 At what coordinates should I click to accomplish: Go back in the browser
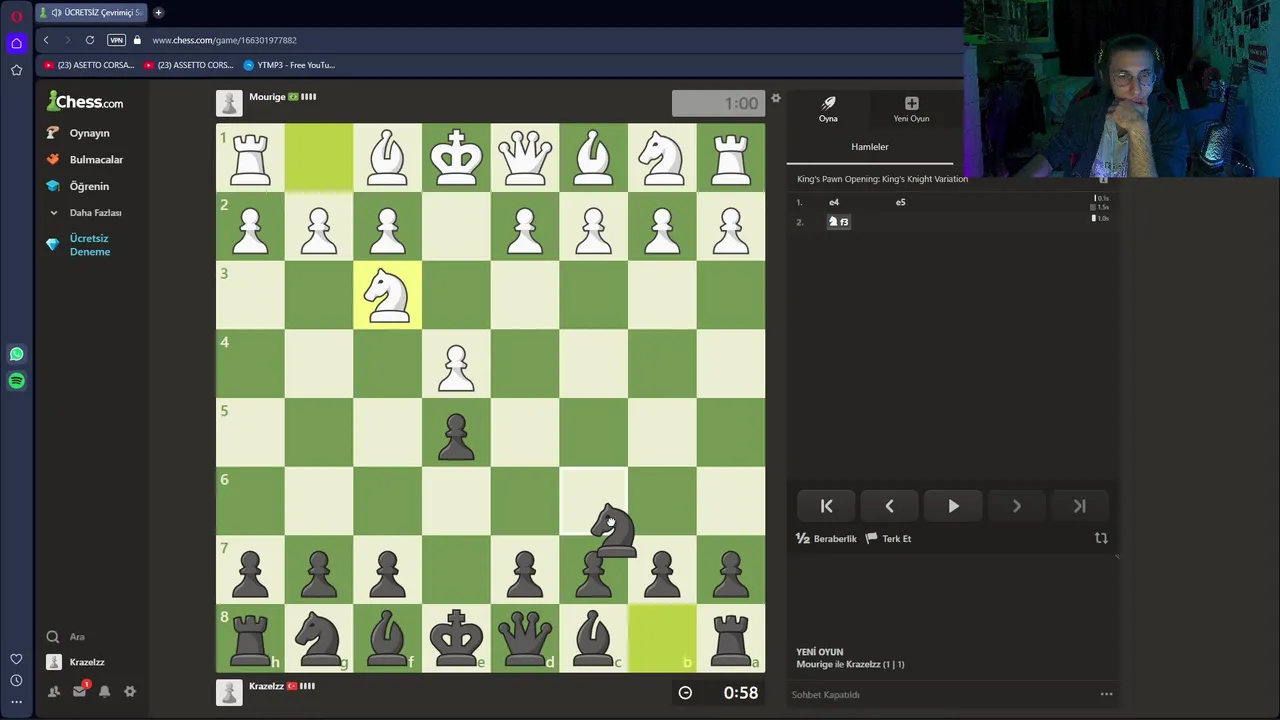point(45,40)
